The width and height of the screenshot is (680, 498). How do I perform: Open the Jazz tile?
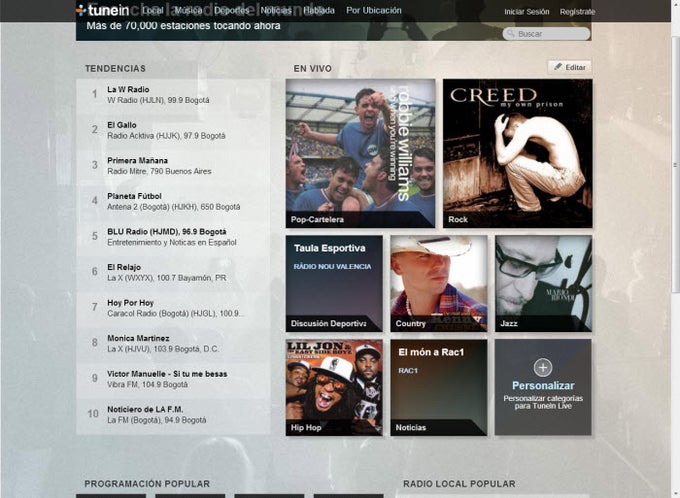(543, 284)
